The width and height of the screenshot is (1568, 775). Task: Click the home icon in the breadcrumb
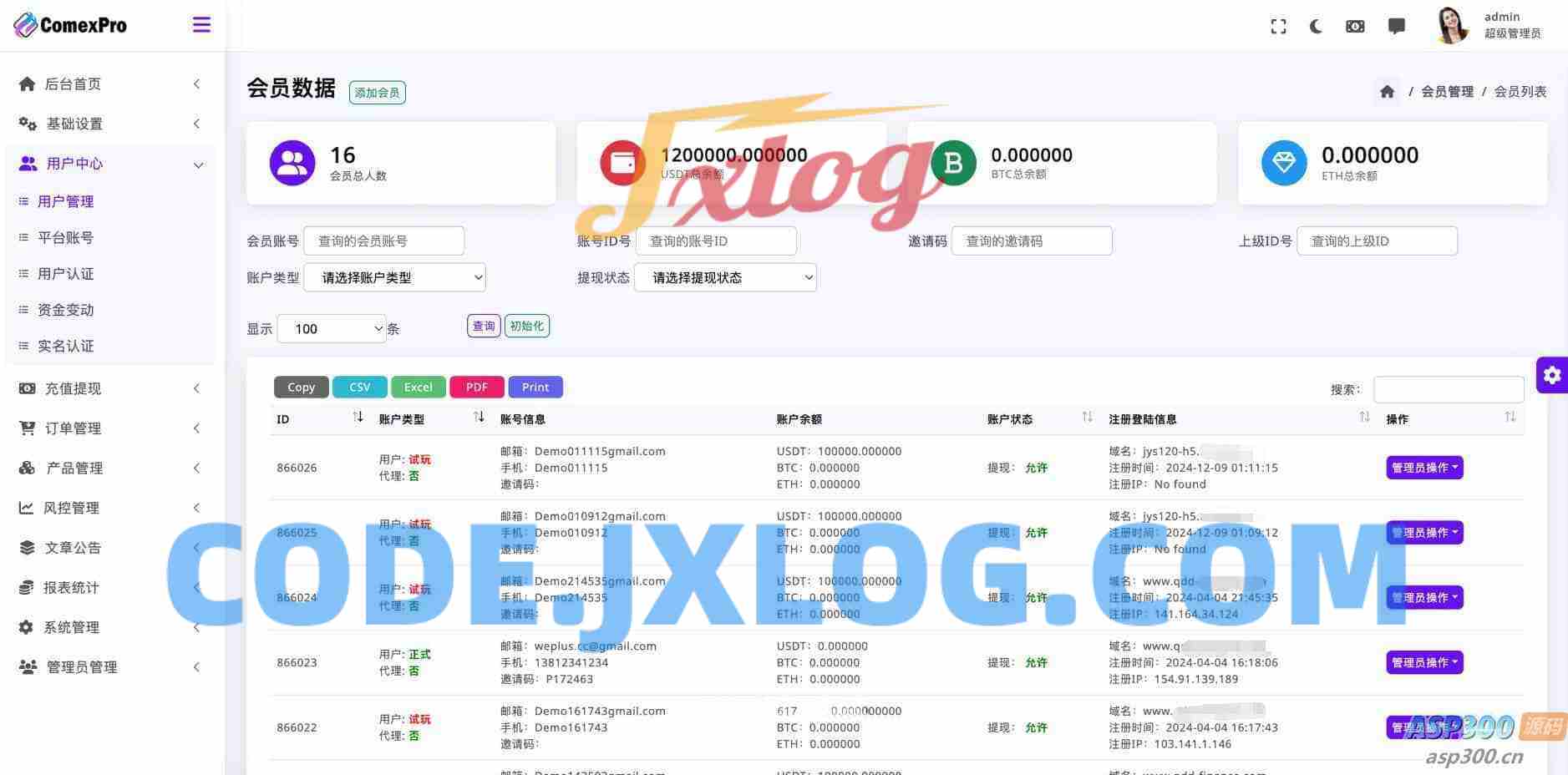tap(1387, 91)
